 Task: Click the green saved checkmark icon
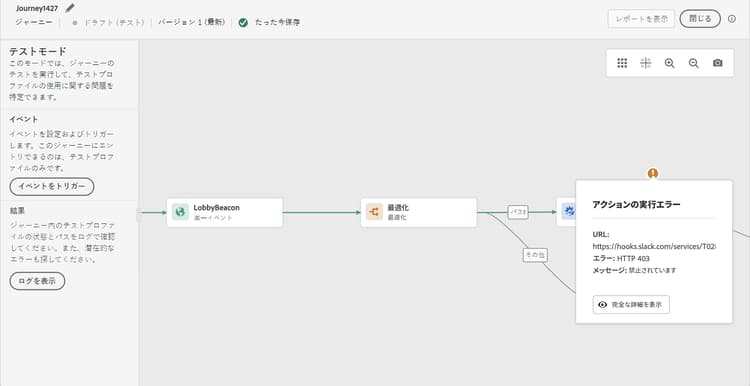(x=243, y=22)
